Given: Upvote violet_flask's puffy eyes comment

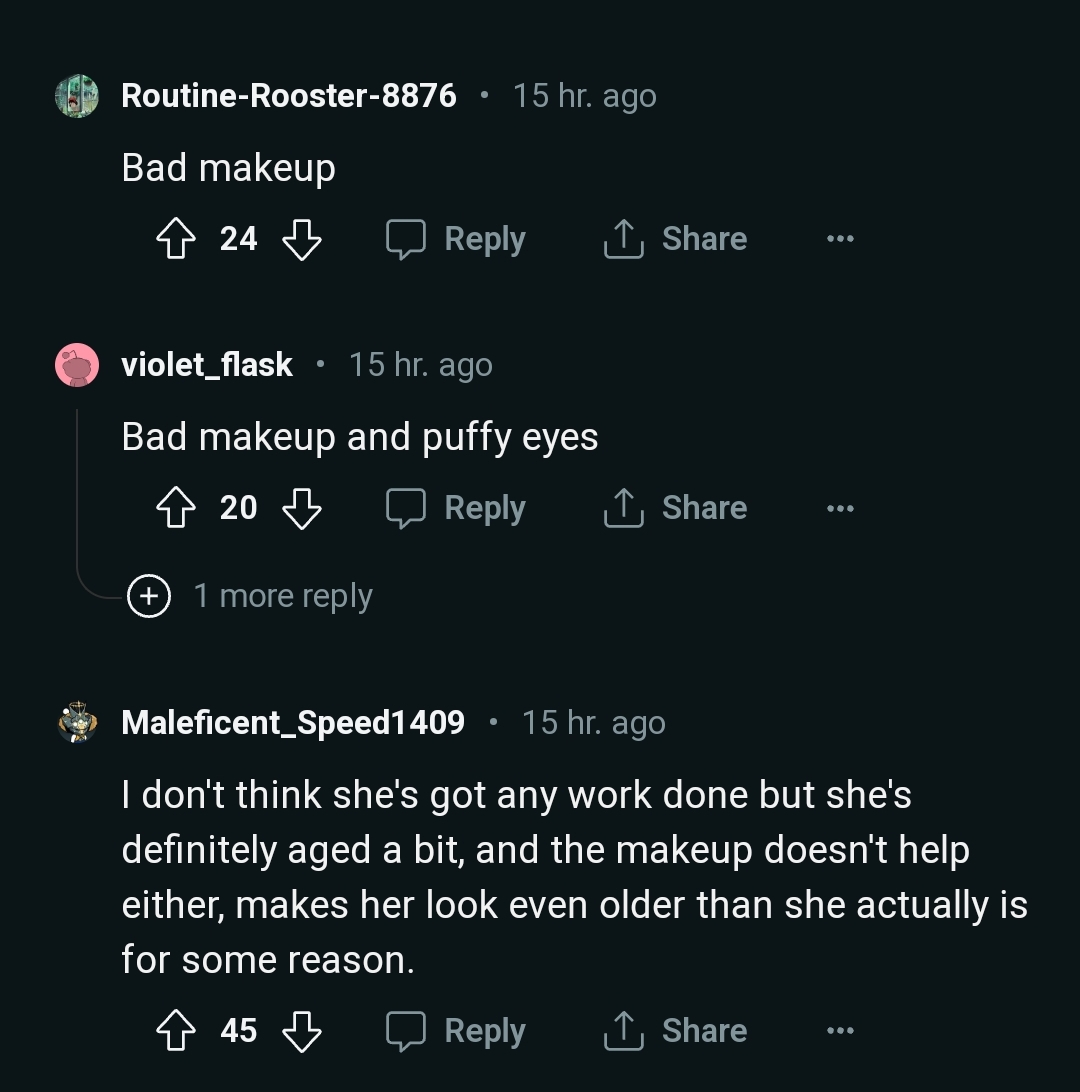Looking at the screenshot, I should (x=177, y=508).
